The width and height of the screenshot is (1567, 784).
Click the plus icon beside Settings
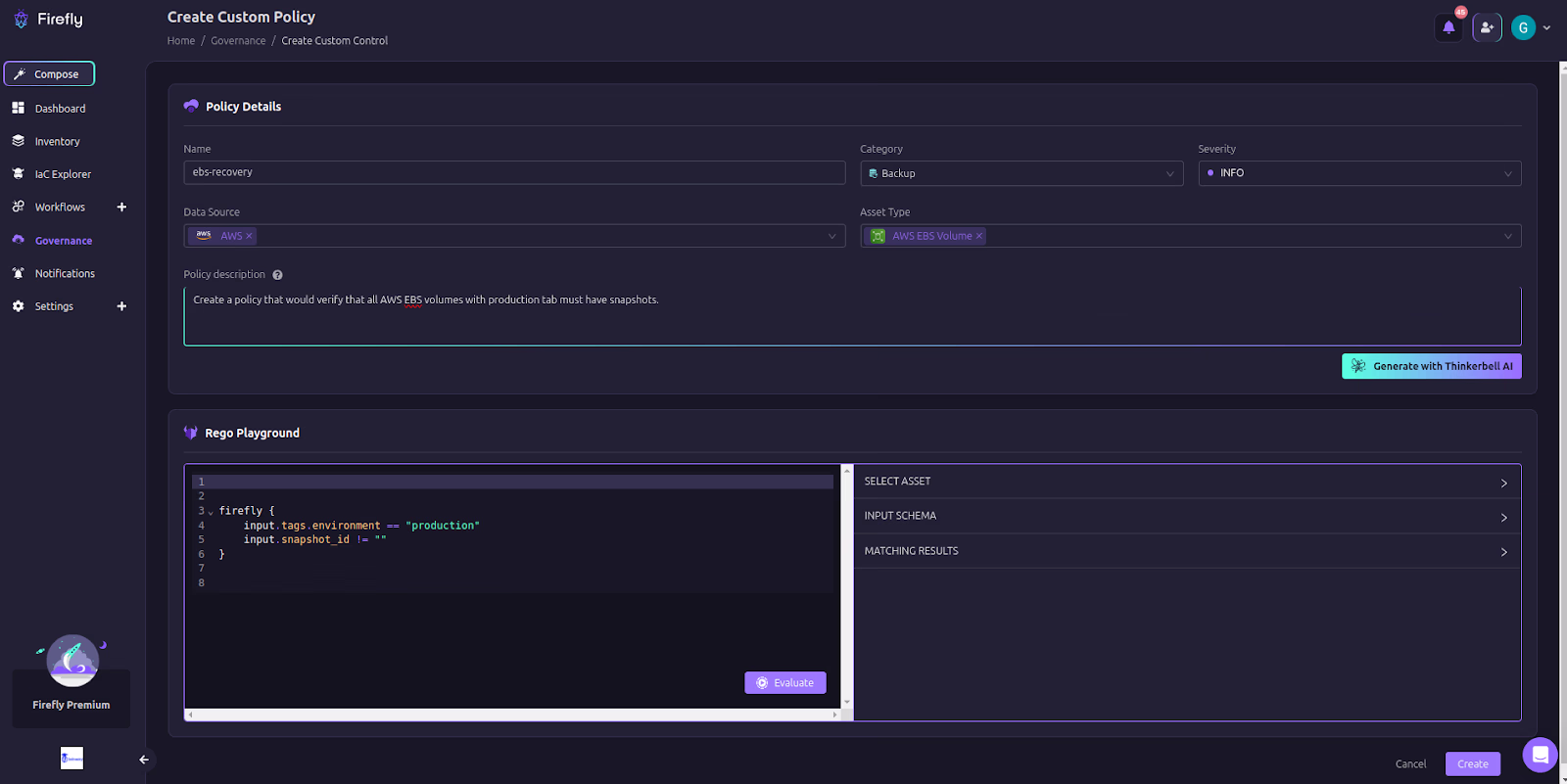(121, 306)
